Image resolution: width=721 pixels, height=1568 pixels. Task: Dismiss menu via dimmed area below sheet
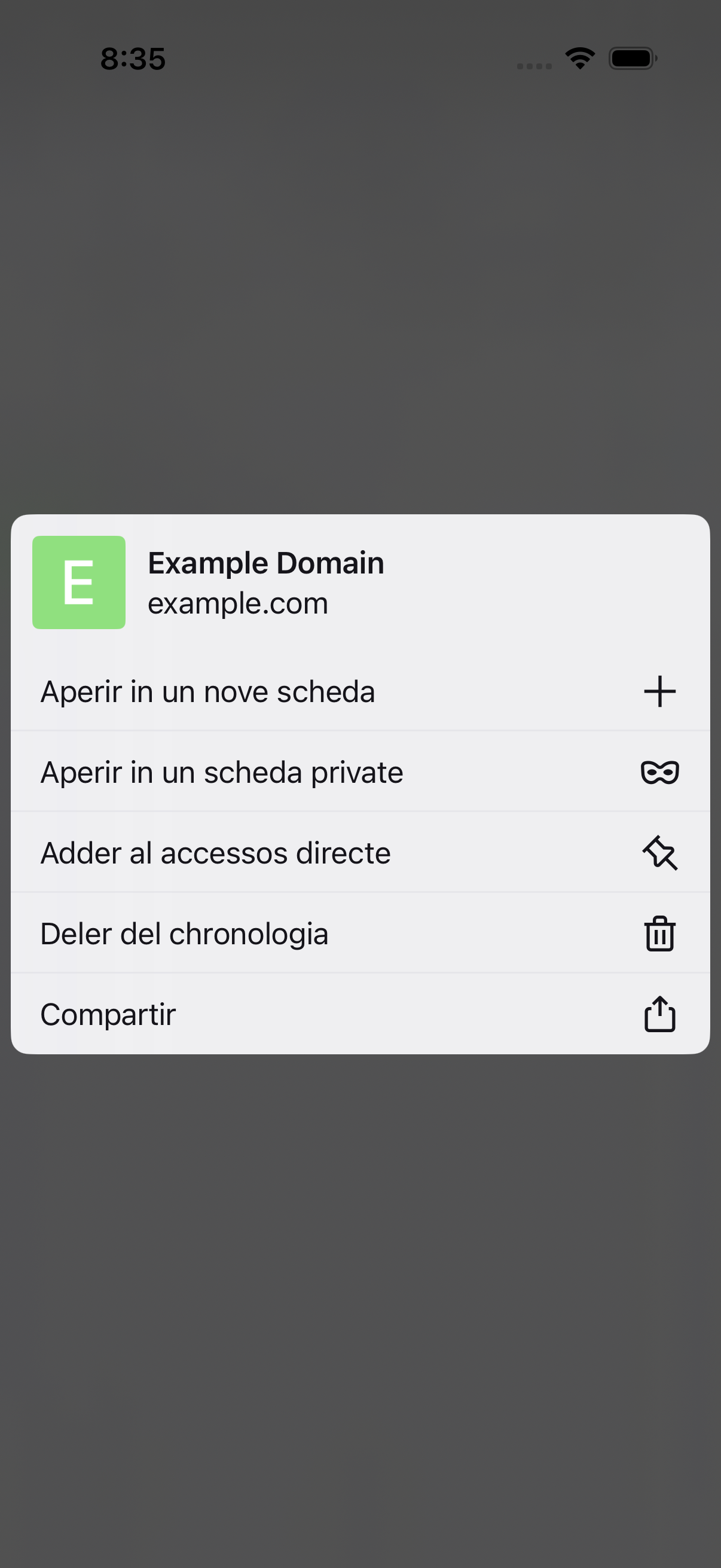click(x=360, y=1308)
